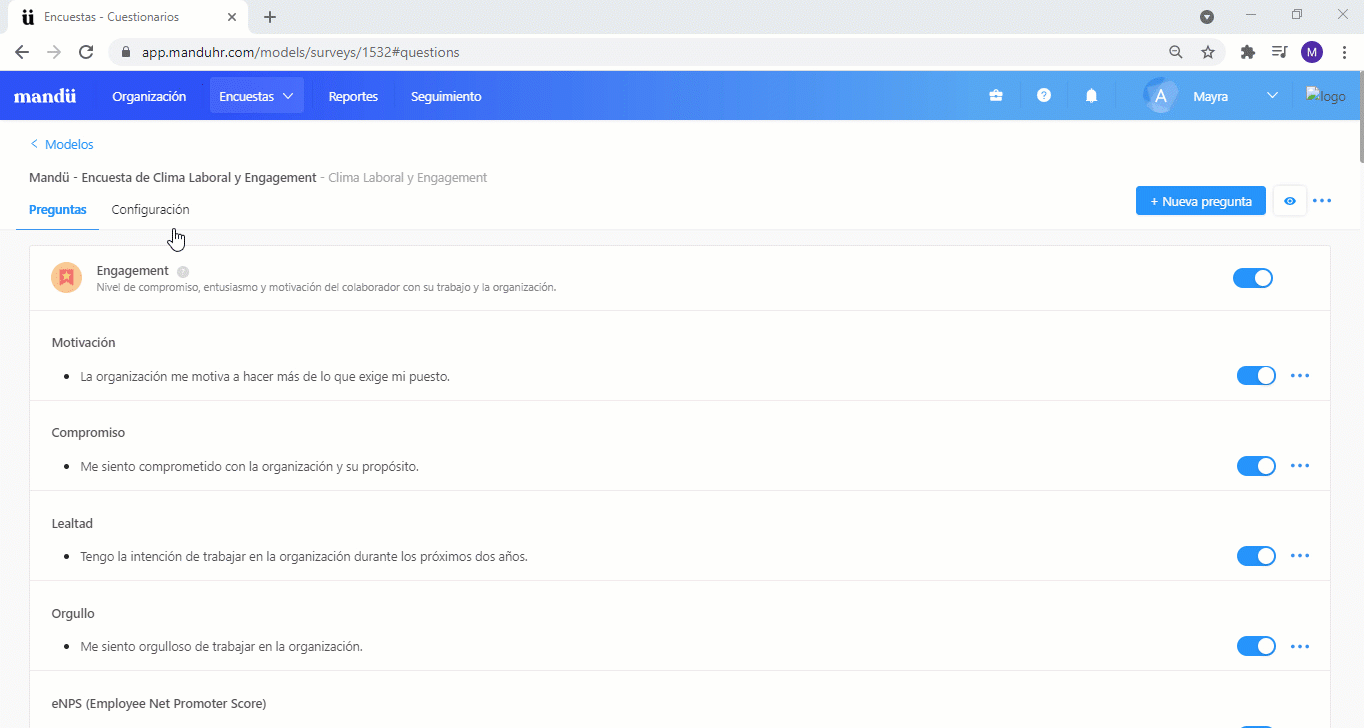Toggle the Compromiso question switch
This screenshot has height=728, width=1364.
pos(1257,466)
